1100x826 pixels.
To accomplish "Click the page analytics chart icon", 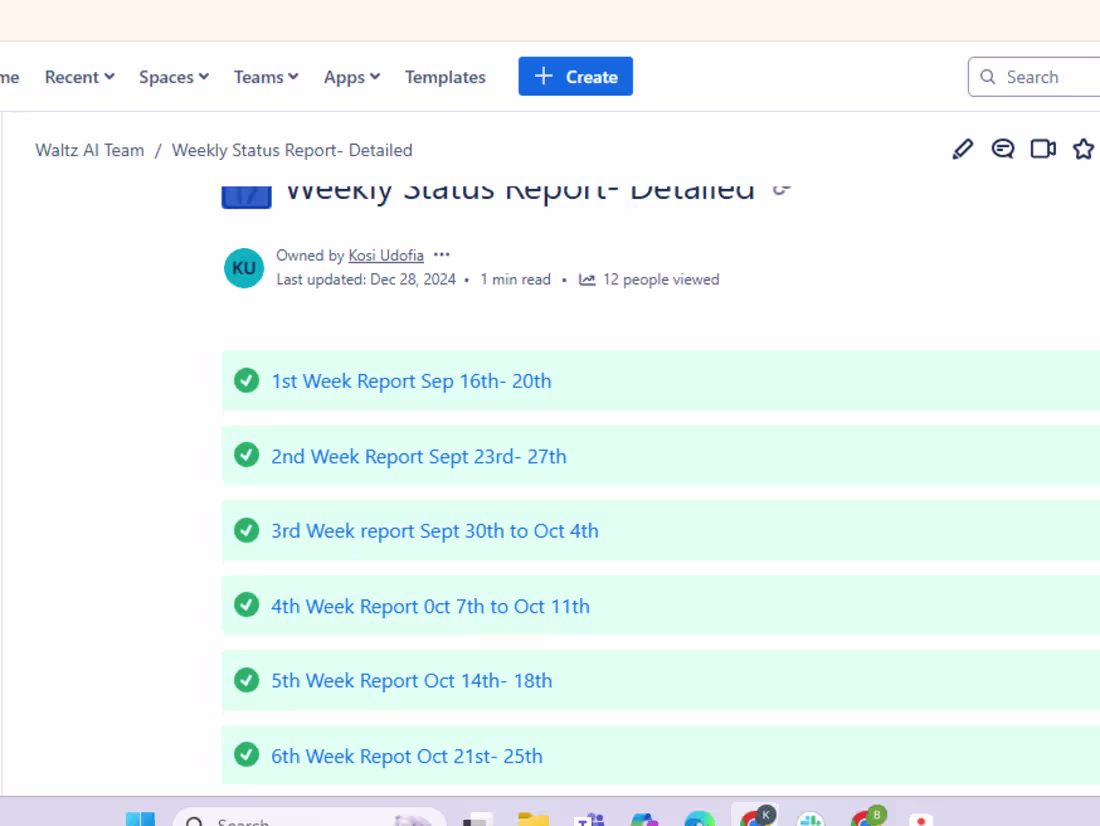I will pos(587,280).
